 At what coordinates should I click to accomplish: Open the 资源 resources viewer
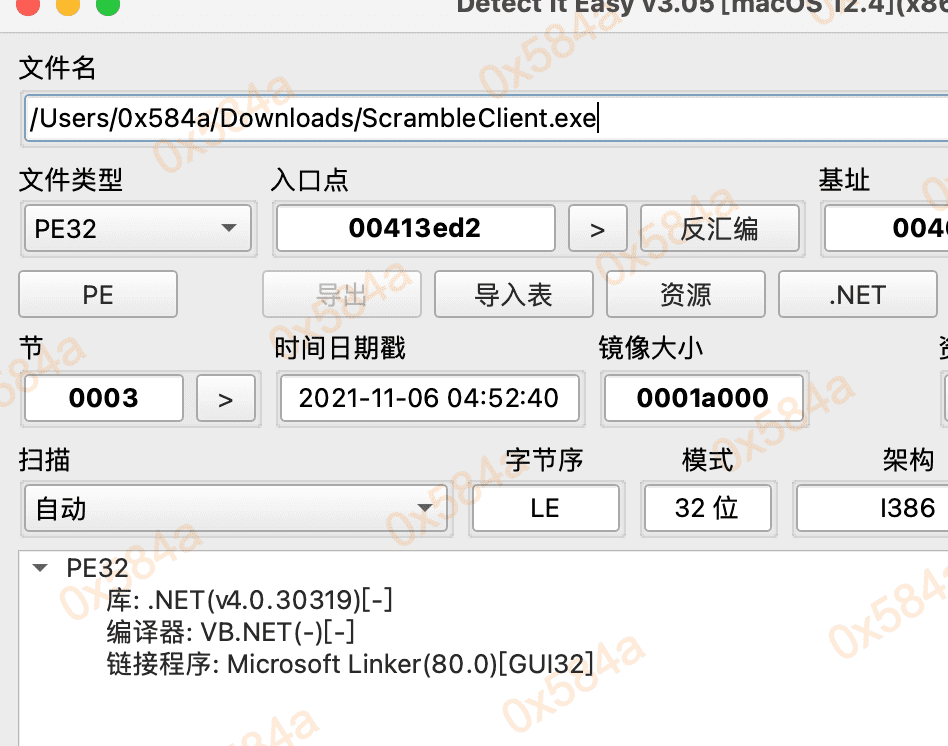pos(685,295)
